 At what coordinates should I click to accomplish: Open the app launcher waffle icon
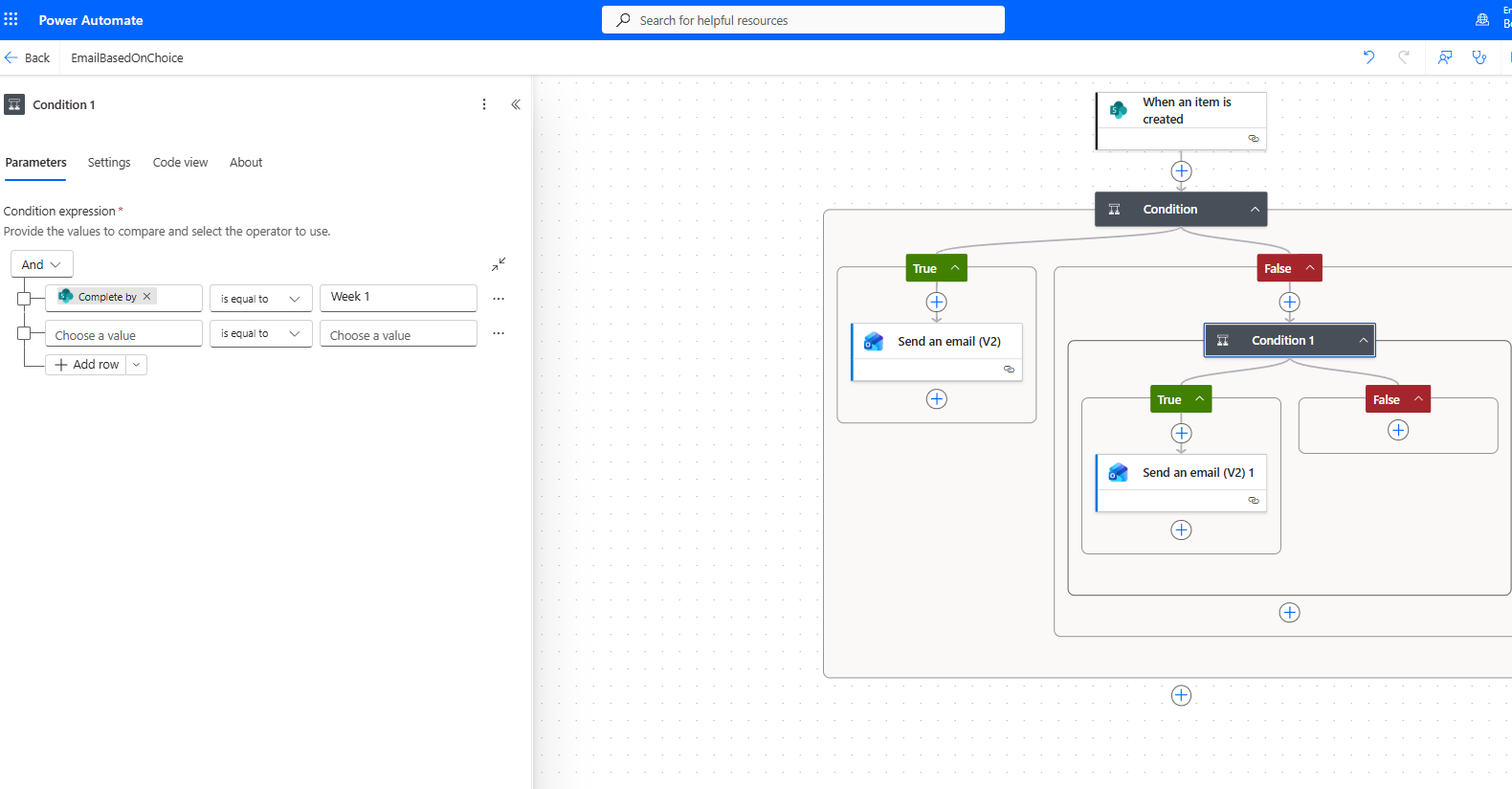pos(11,19)
